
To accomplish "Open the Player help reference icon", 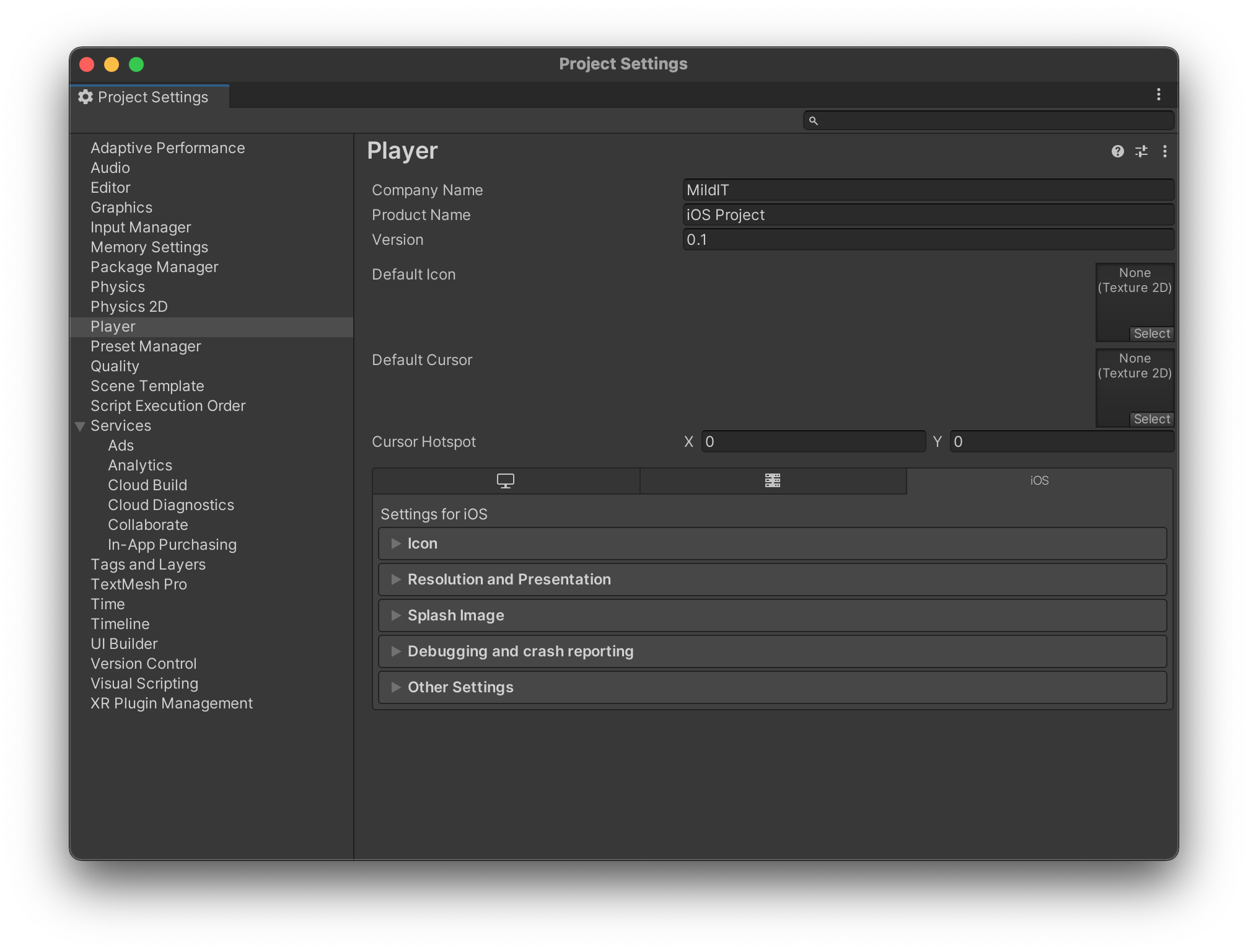I will coord(1117,151).
